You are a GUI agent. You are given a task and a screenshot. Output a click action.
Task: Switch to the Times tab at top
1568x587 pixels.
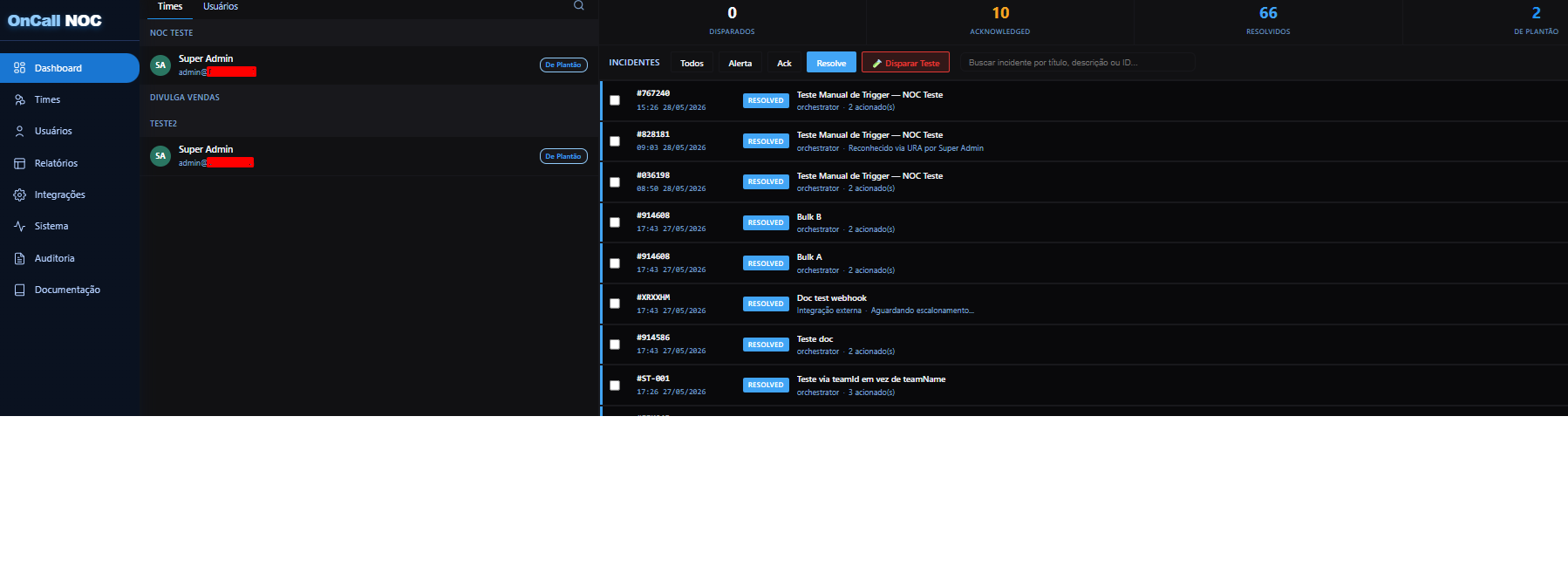coord(170,6)
